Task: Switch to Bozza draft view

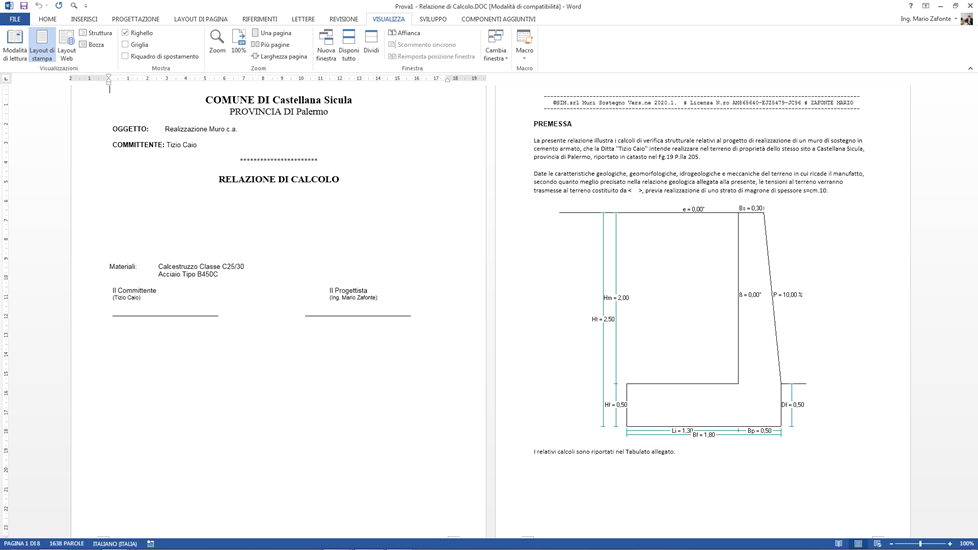Action: [92, 44]
